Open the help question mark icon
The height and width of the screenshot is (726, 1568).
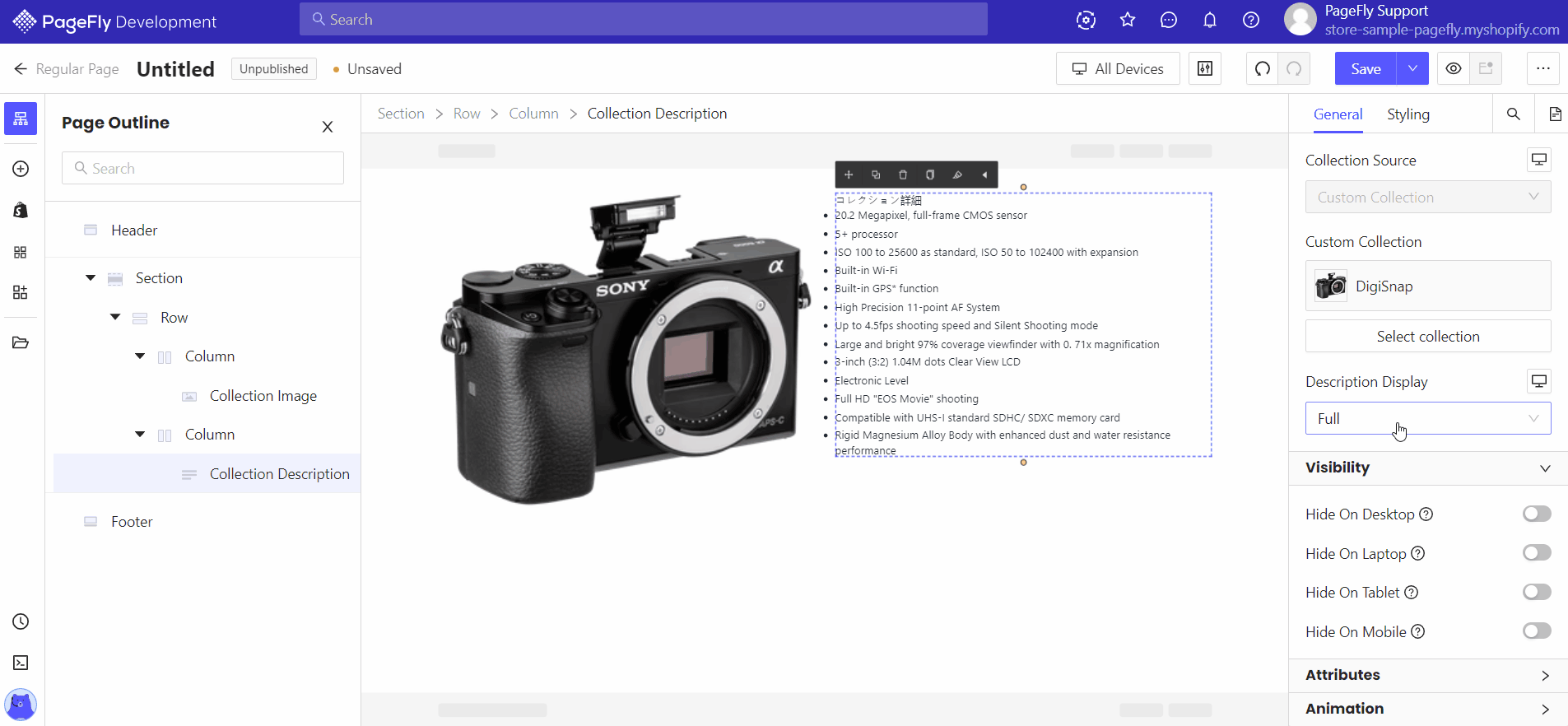click(x=1251, y=20)
